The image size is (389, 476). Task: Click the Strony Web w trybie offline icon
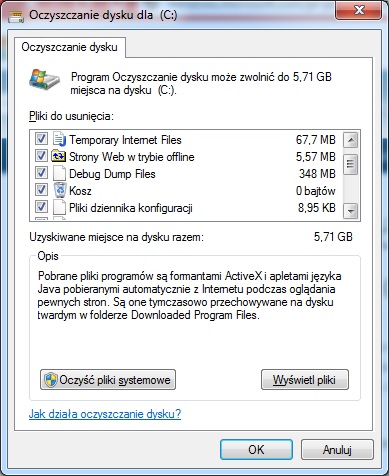59,156
